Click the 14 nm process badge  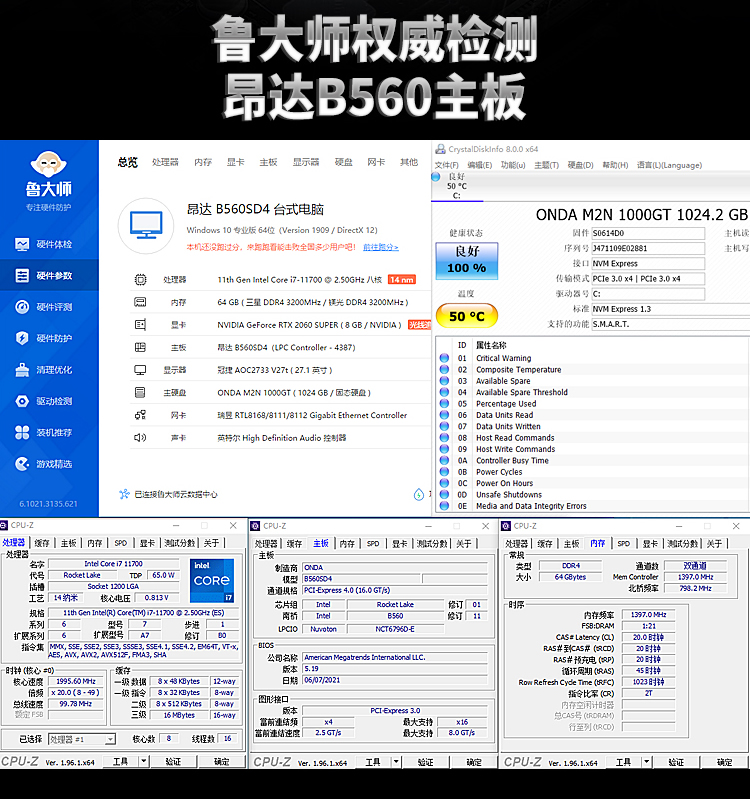pyautogui.click(x=401, y=280)
